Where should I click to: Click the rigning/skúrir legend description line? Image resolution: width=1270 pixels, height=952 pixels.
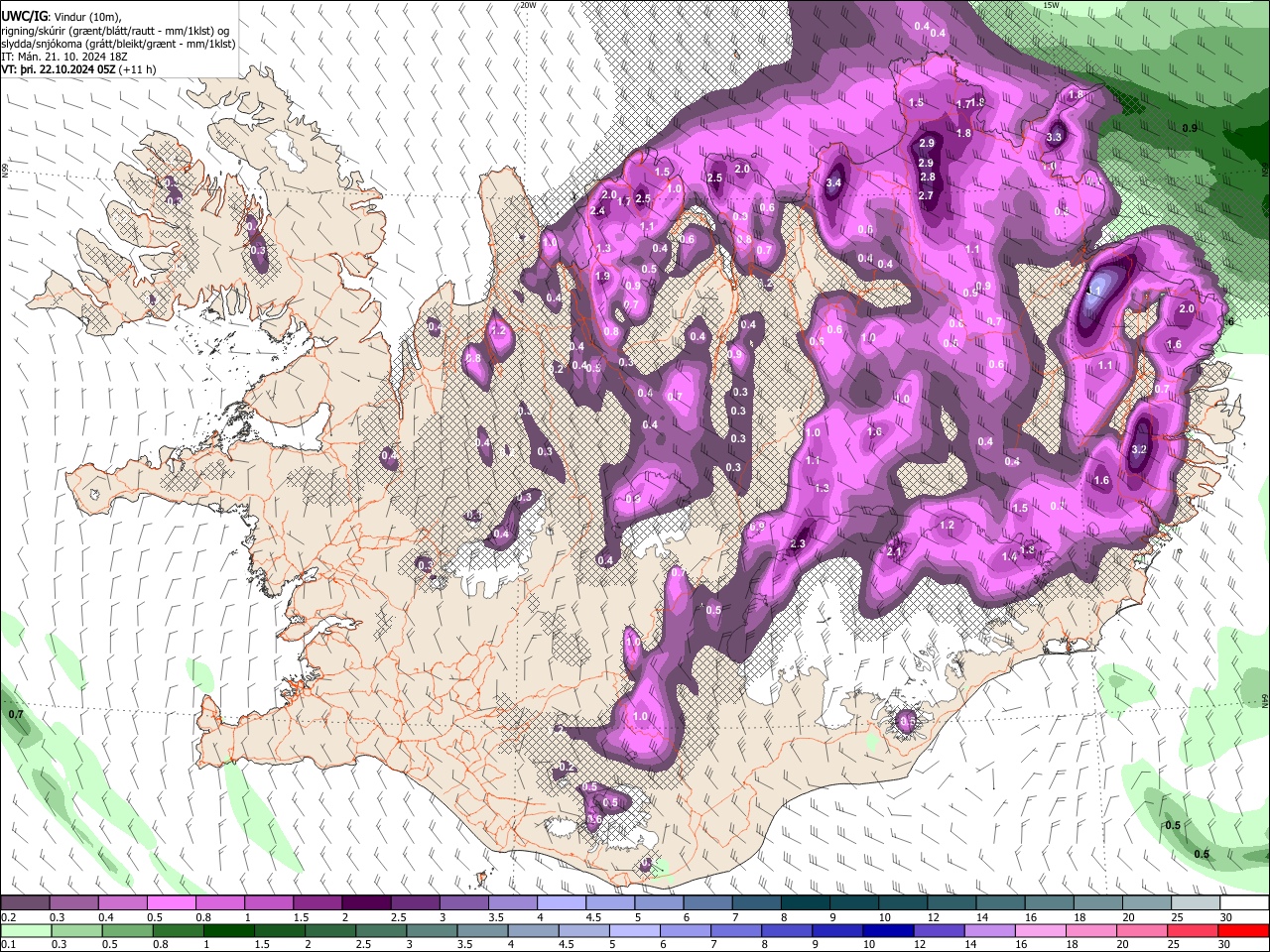[117, 31]
